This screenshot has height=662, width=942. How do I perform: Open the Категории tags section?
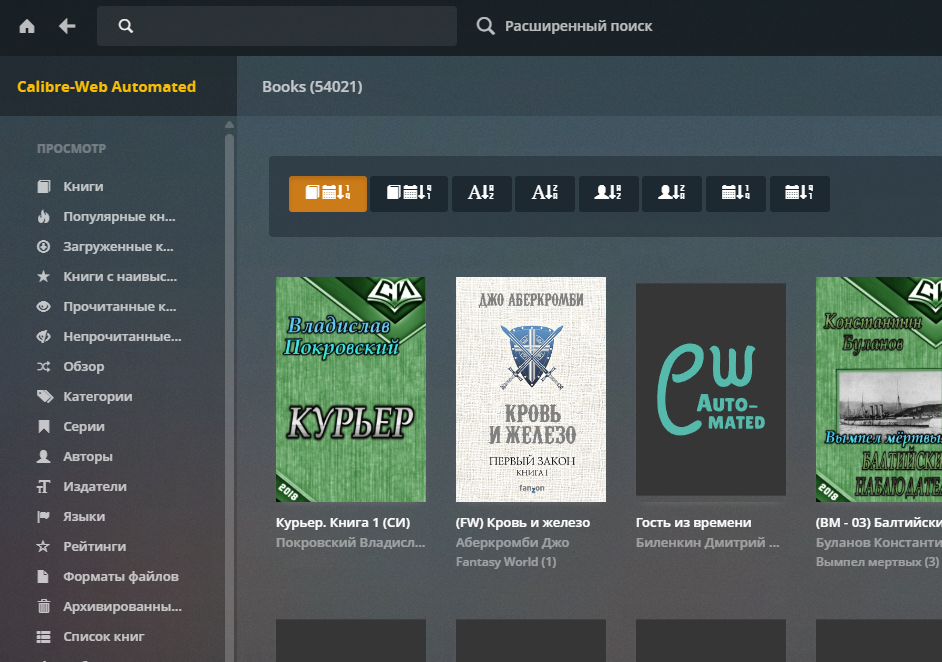pyautogui.click(x=97, y=397)
